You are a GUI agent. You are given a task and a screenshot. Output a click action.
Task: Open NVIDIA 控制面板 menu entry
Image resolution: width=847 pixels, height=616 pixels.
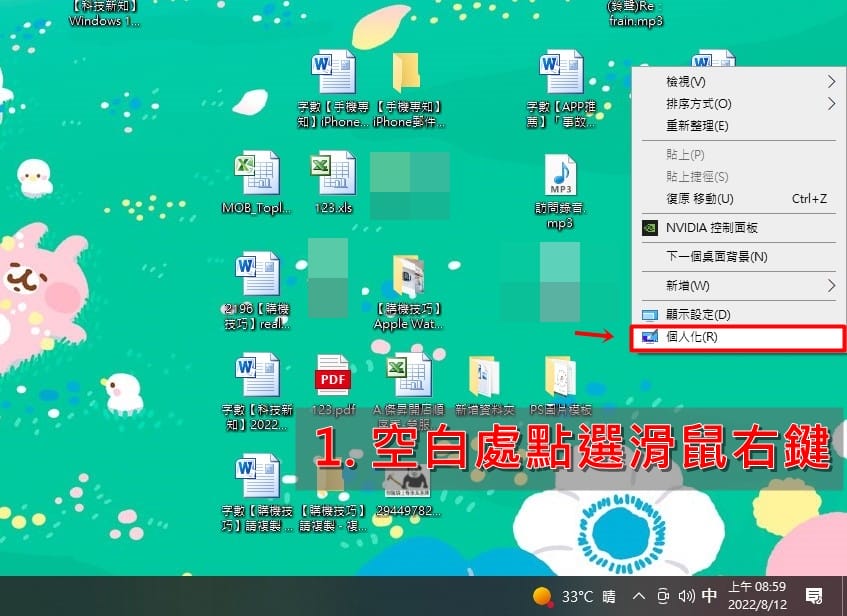[739, 227]
